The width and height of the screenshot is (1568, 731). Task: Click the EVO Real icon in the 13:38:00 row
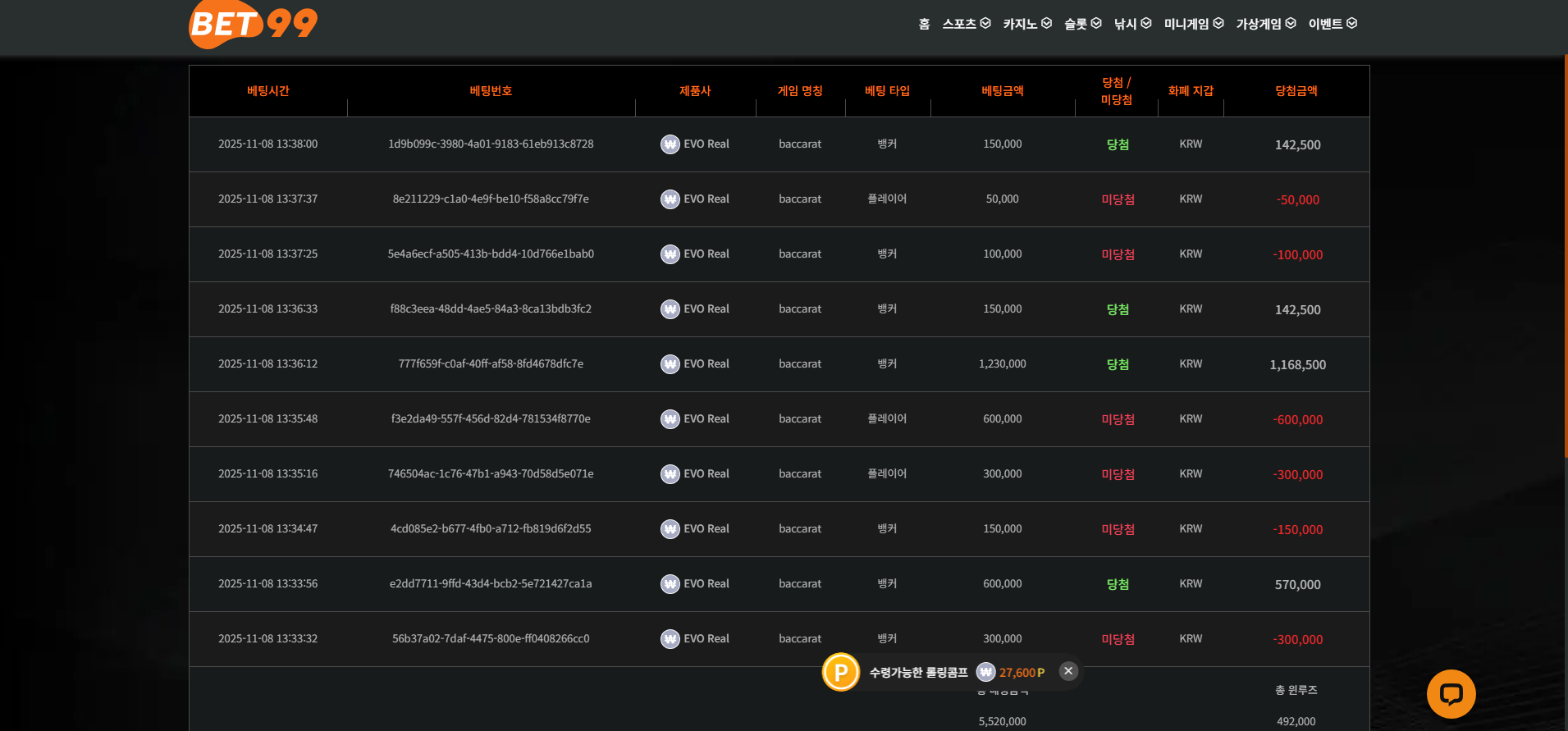tap(670, 144)
